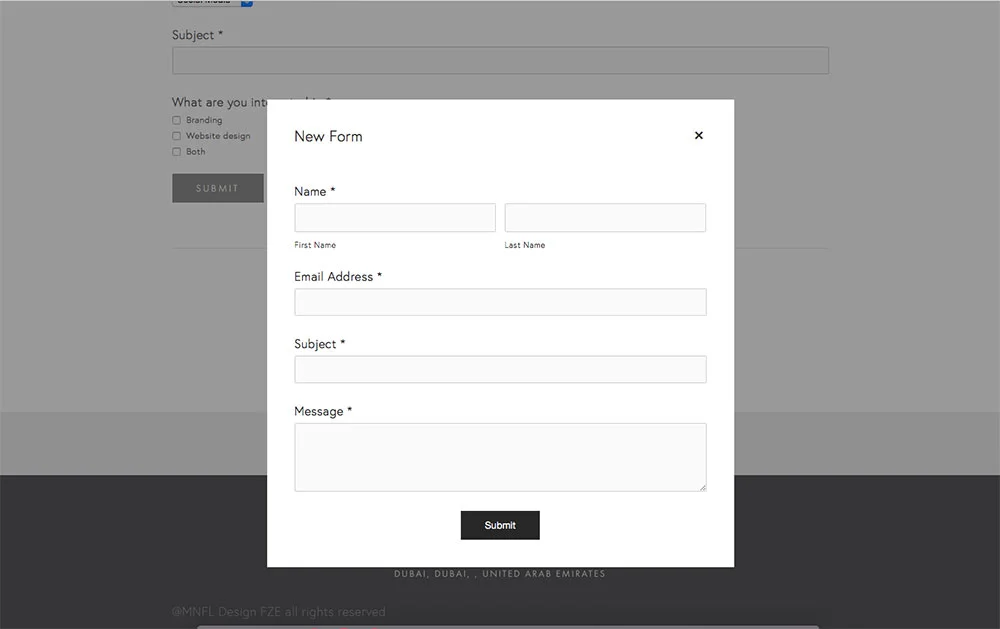This screenshot has width=1000, height=629.
Task: Click the 'First Name' caption text
Action: 315,245
